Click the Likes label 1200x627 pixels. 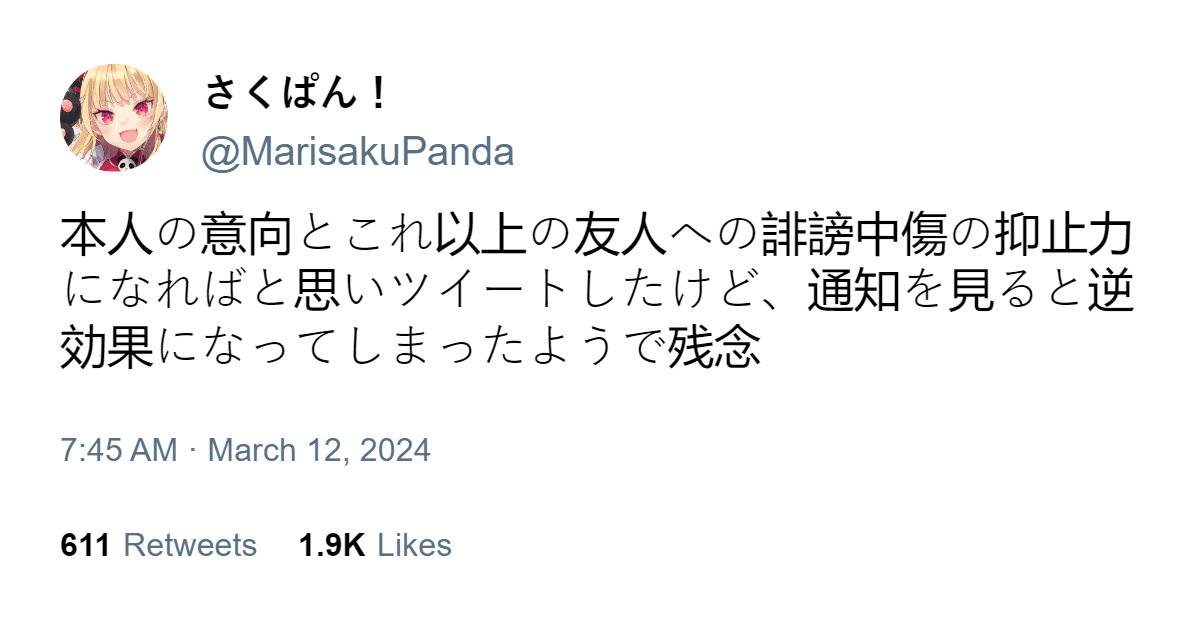(415, 545)
